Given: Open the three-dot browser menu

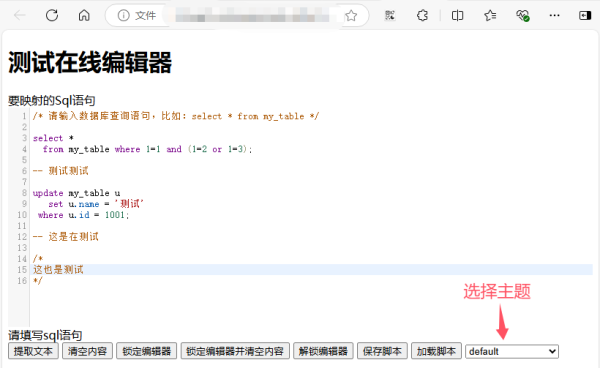Looking at the screenshot, I should click(x=554, y=15).
